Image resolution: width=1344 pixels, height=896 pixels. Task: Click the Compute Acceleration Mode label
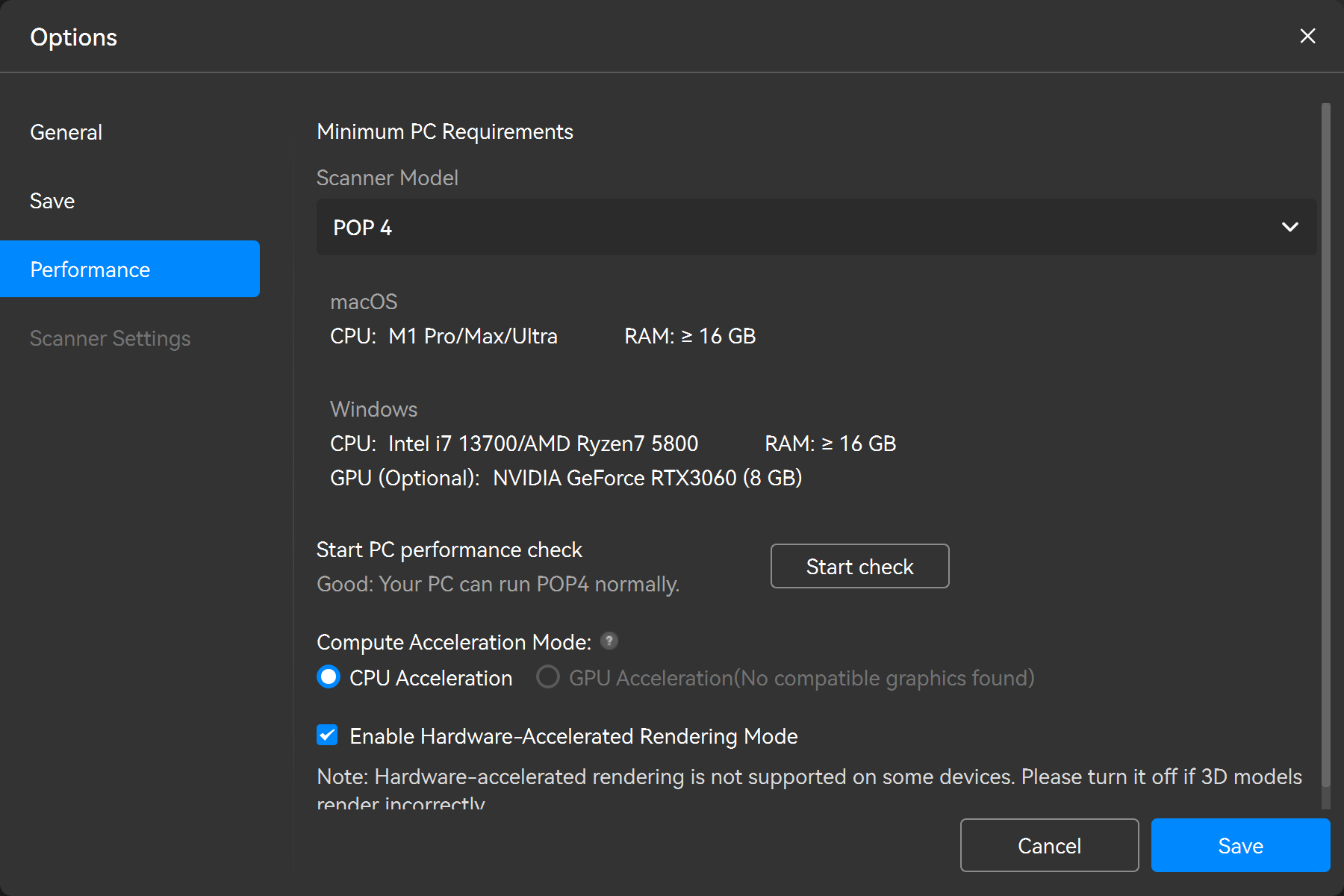click(x=454, y=642)
